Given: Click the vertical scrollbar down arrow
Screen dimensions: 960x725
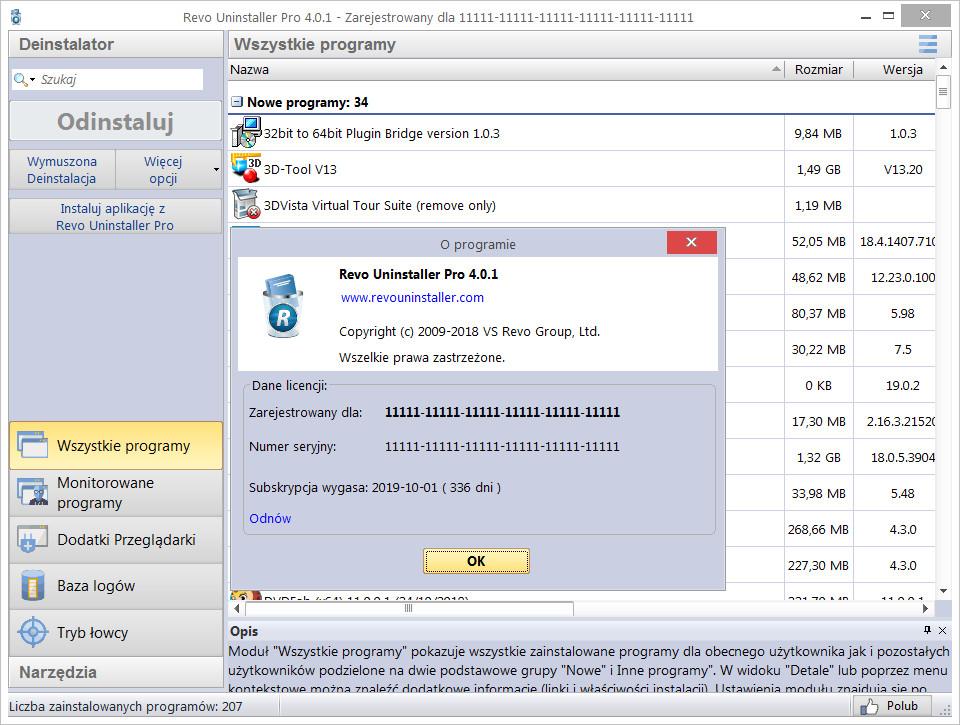Looking at the screenshot, I should pos(943,591).
